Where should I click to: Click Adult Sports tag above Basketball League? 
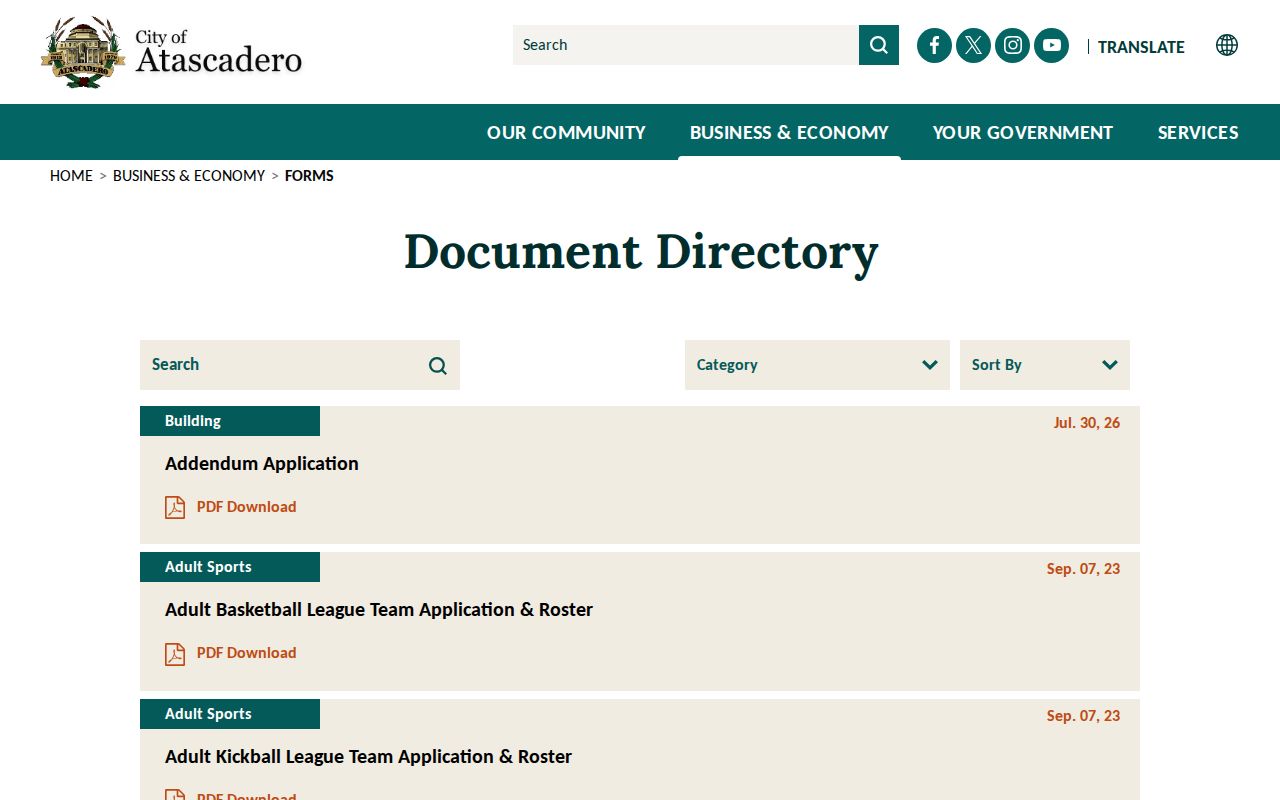coord(230,567)
